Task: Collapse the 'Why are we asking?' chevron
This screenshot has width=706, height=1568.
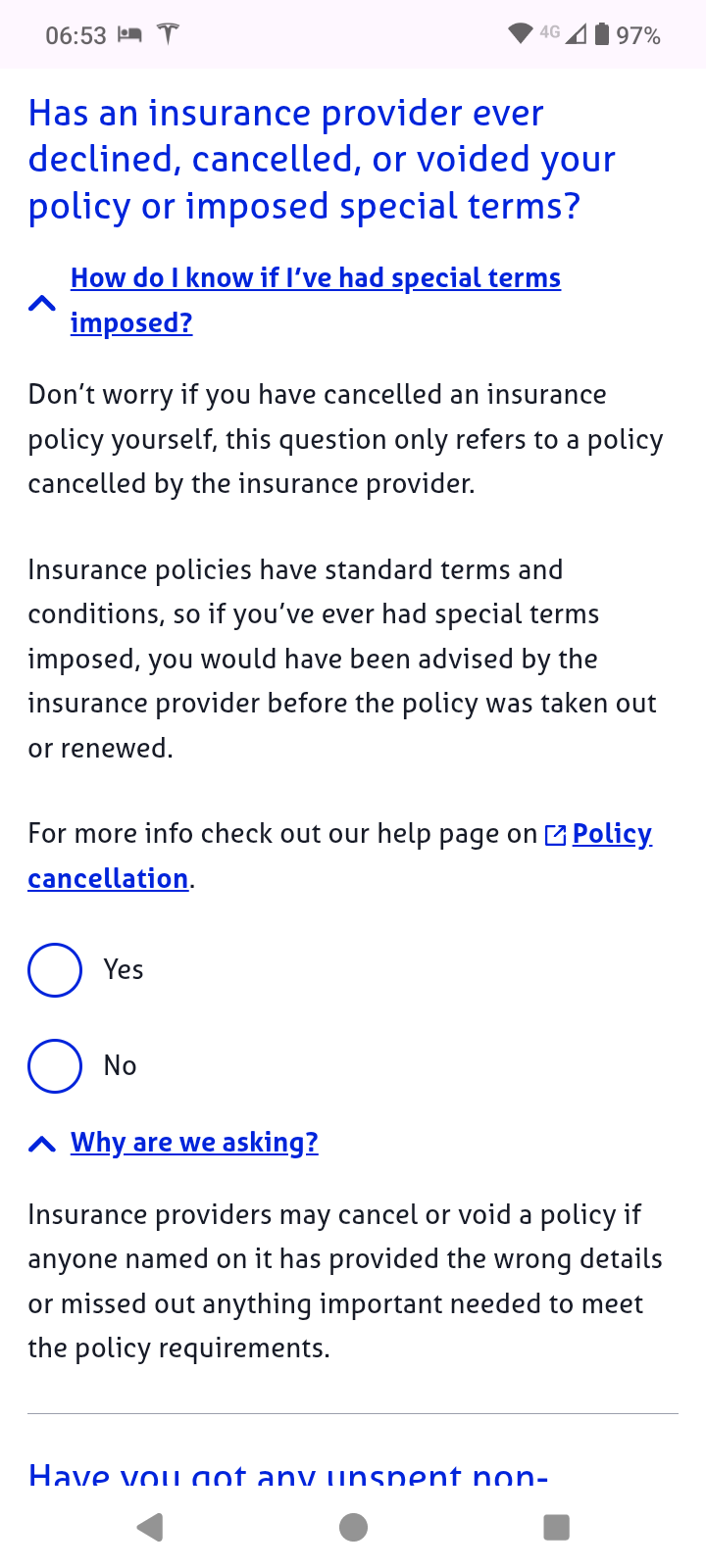Action: pos(42,1144)
